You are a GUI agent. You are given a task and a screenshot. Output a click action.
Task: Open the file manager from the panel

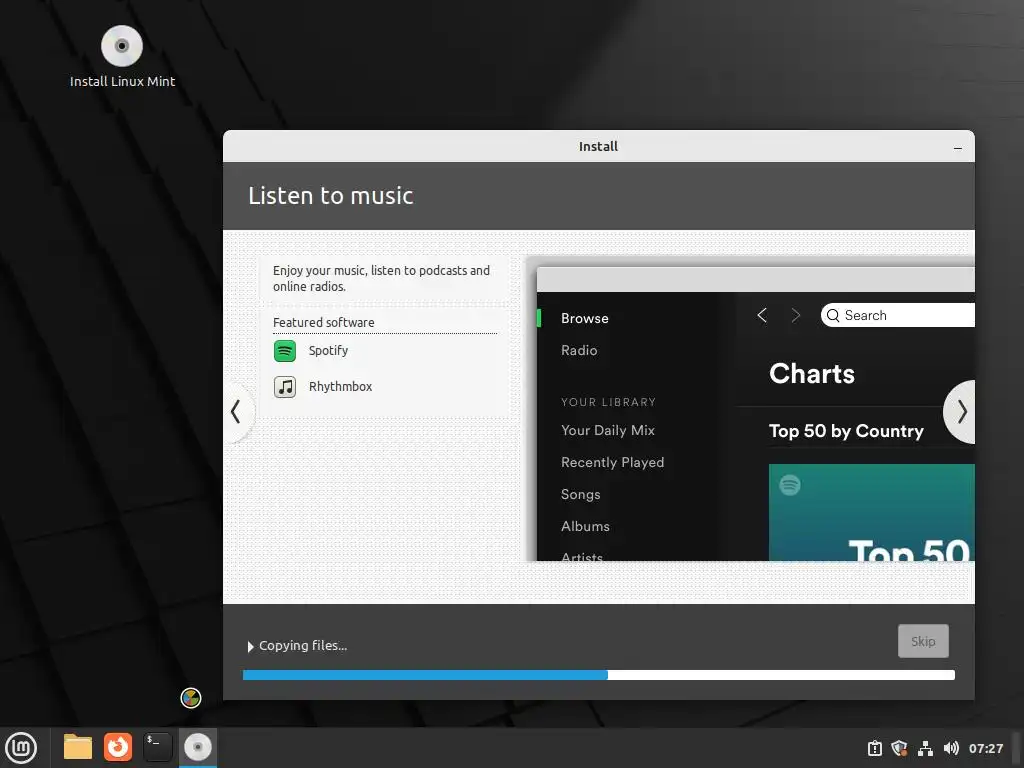[78, 747]
